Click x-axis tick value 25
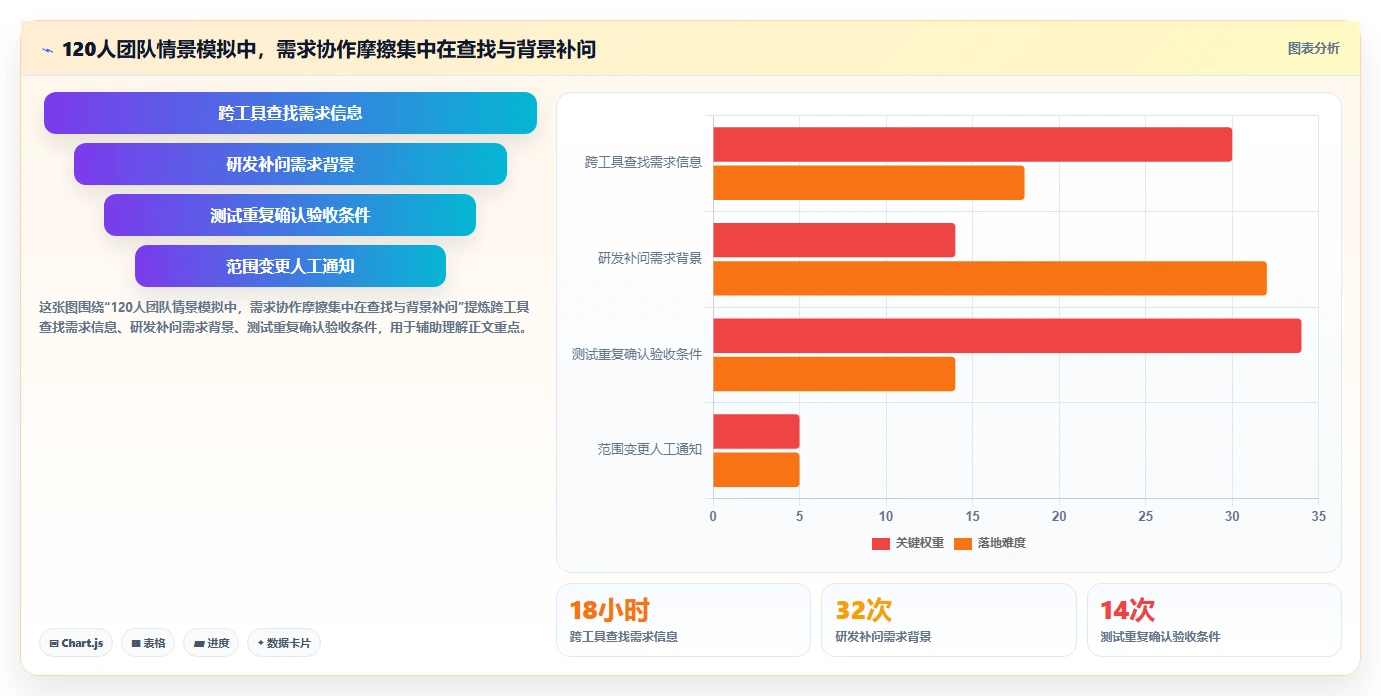The image size is (1381, 696). pyautogui.click(x=1145, y=517)
